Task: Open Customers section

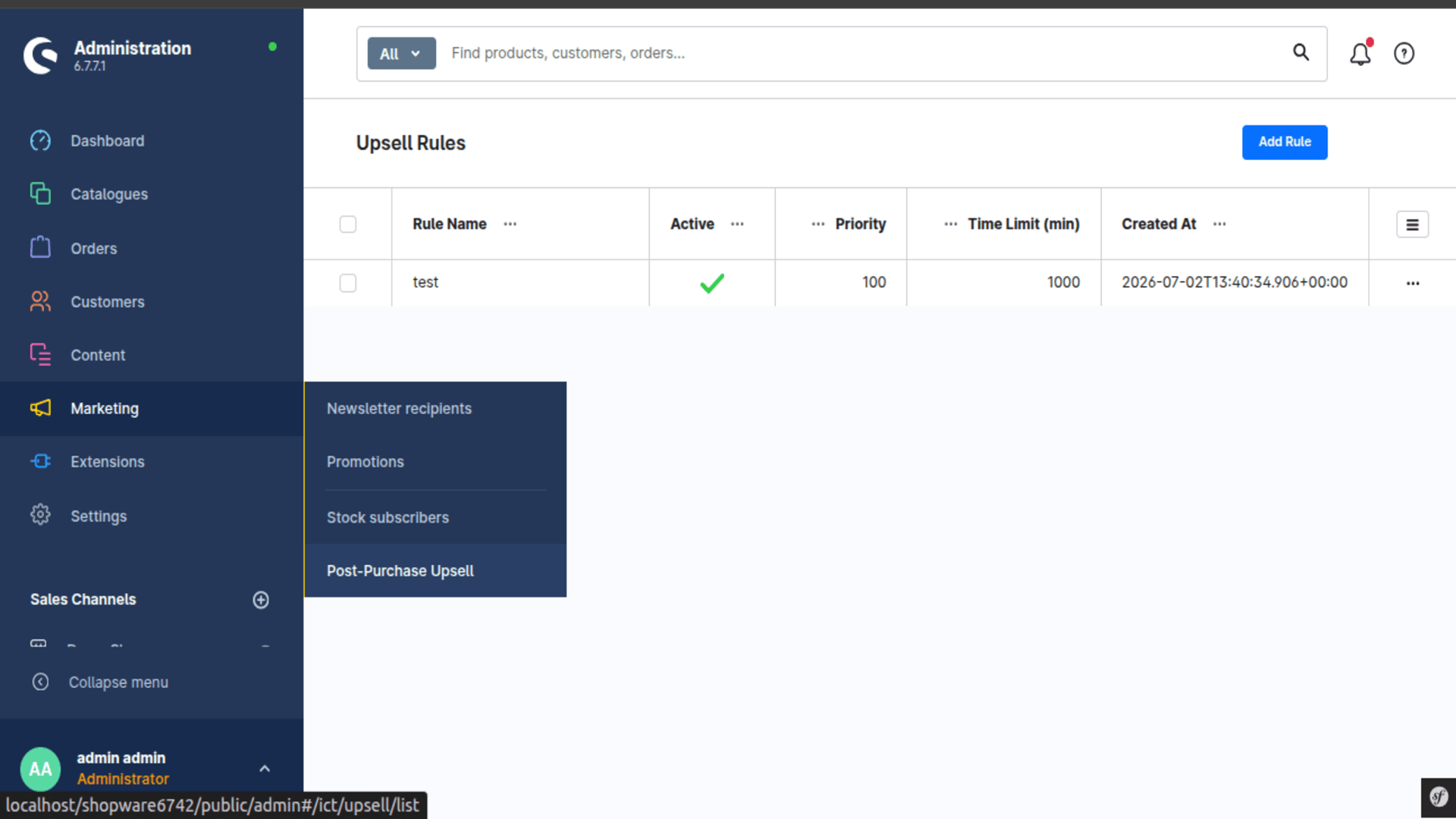Action: click(107, 302)
